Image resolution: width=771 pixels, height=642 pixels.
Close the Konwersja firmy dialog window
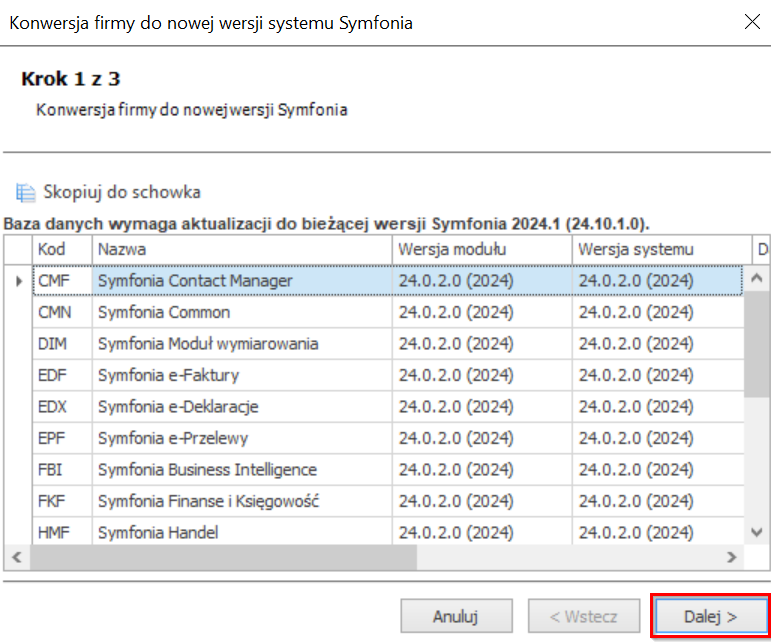(752, 22)
